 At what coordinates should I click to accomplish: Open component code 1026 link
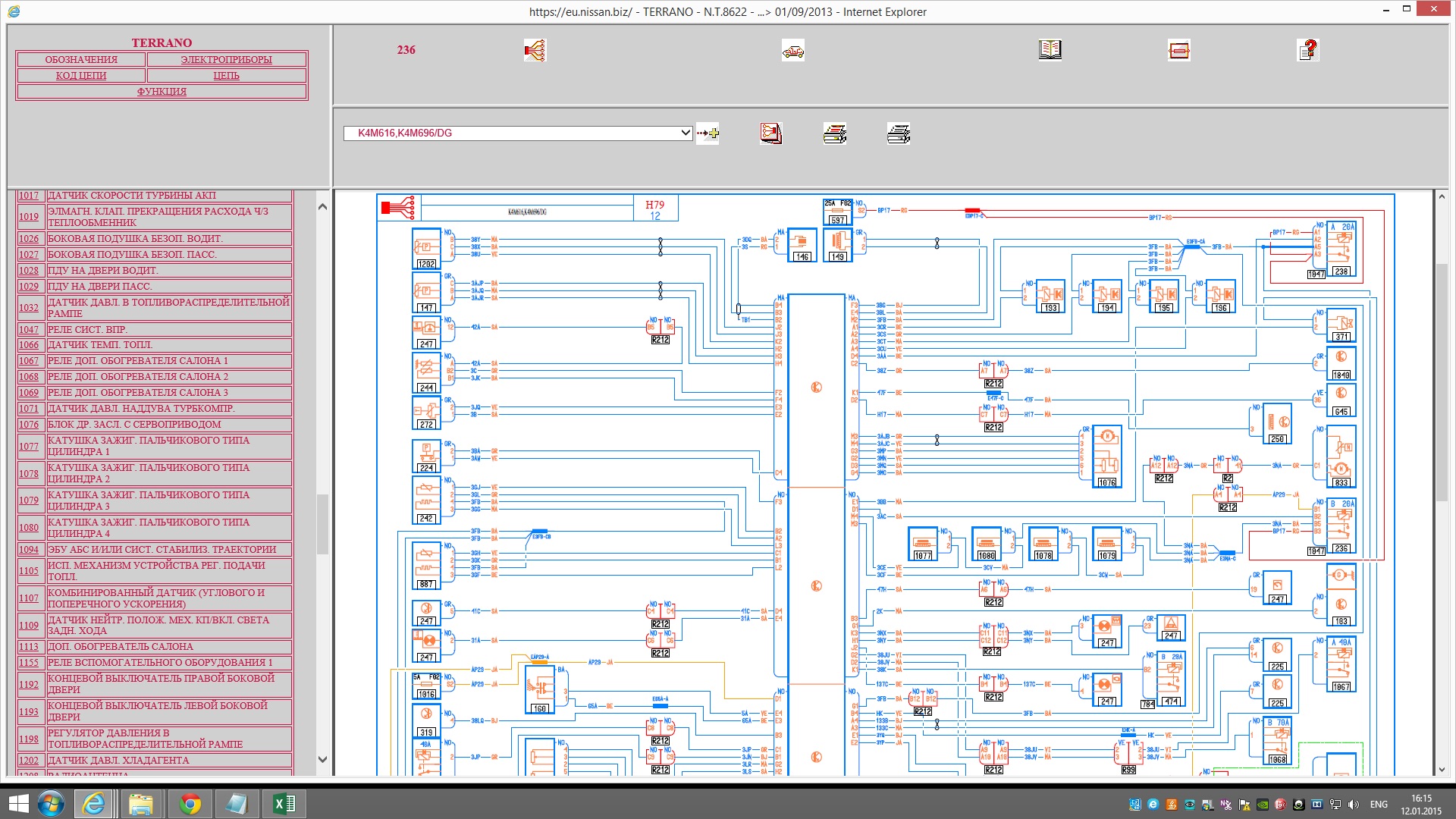[29, 239]
